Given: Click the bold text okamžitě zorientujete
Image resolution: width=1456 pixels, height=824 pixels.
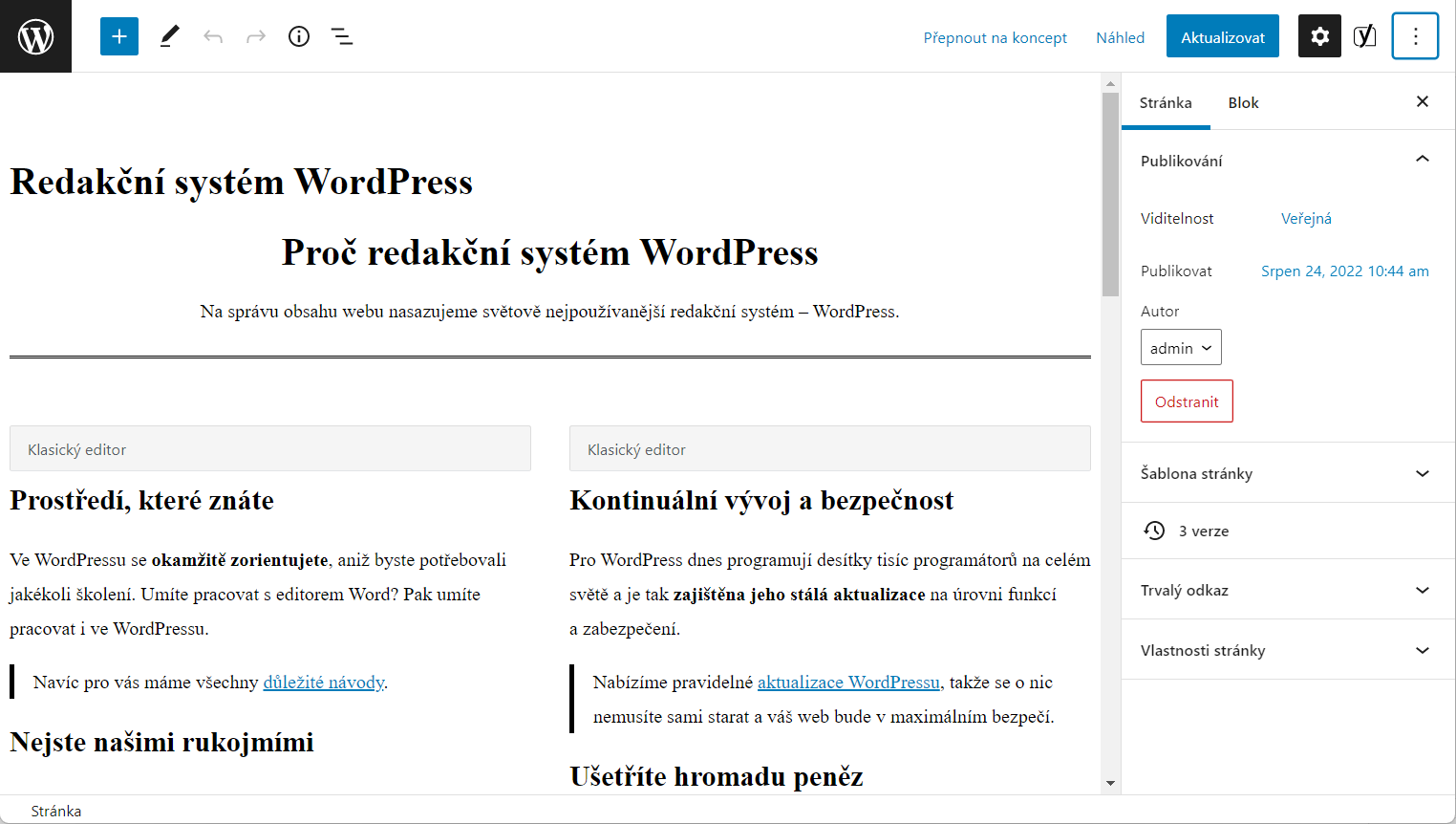Looking at the screenshot, I should point(240,560).
